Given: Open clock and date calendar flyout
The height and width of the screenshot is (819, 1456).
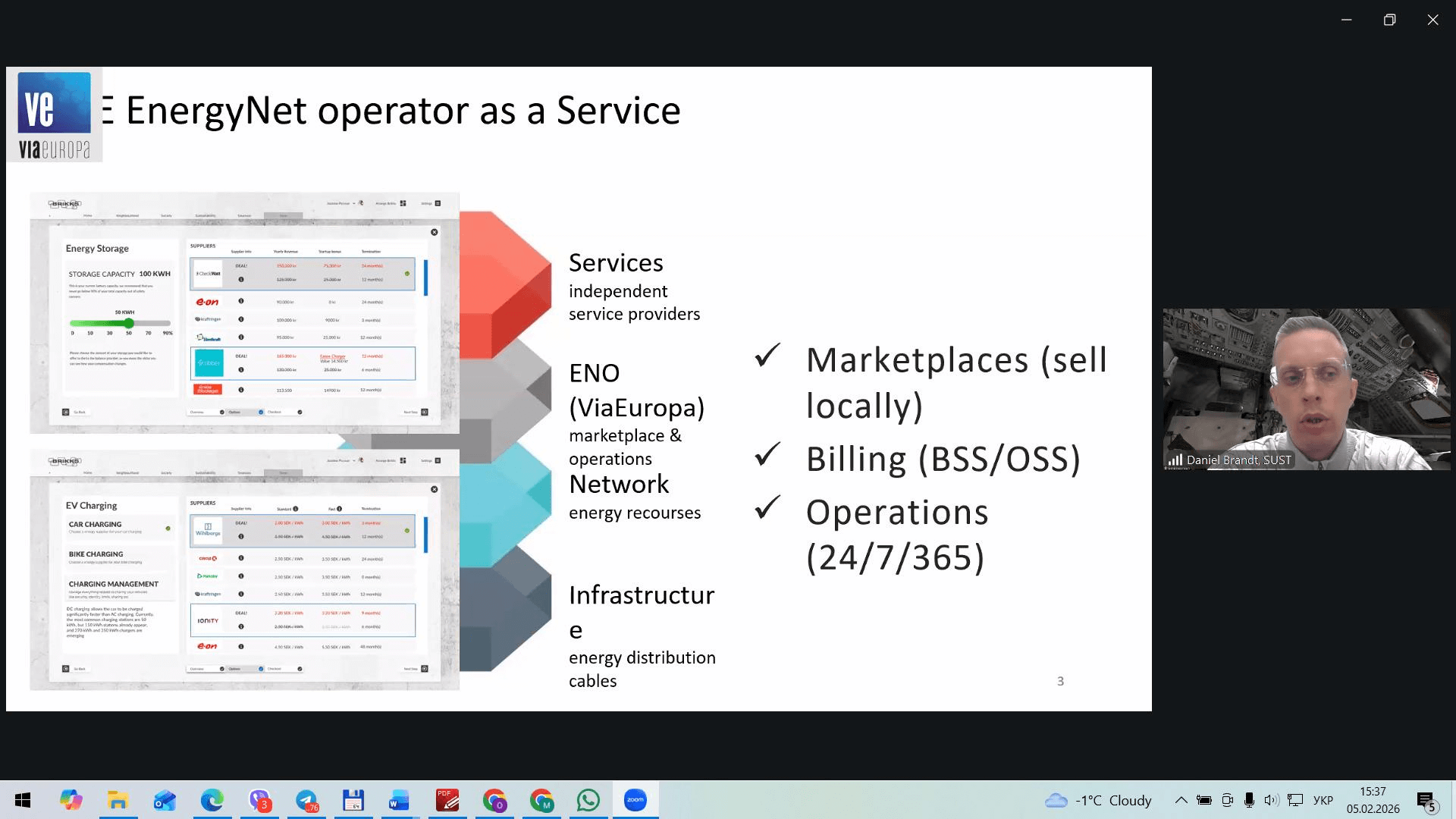Looking at the screenshot, I should click(1373, 800).
